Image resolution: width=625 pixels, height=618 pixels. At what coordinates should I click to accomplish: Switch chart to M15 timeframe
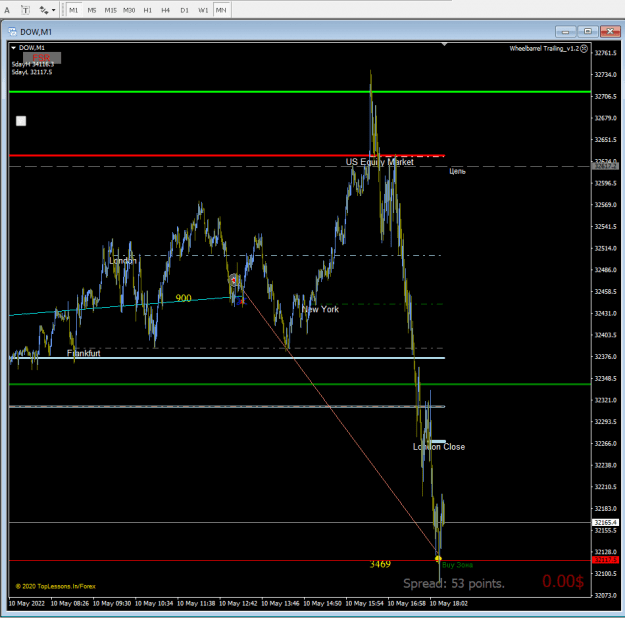point(110,10)
